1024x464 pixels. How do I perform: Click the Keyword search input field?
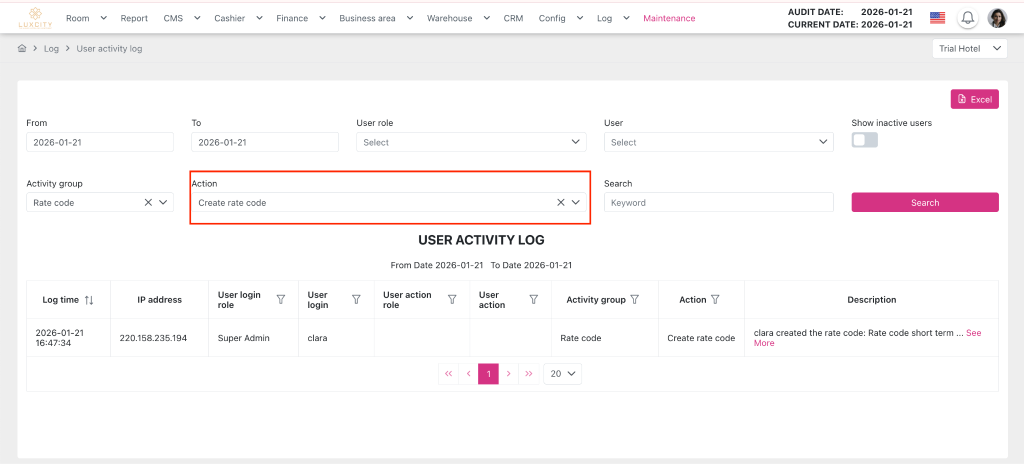(718, 202)
